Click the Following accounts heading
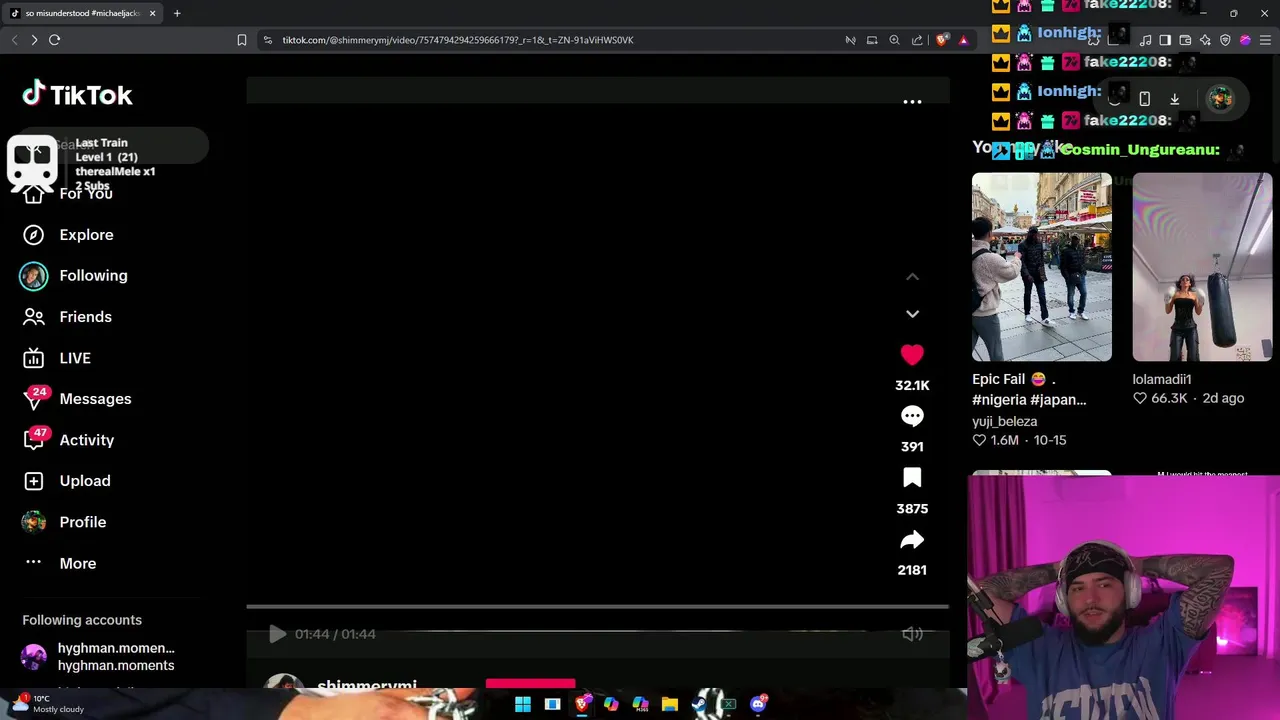 tap(82, 620)
